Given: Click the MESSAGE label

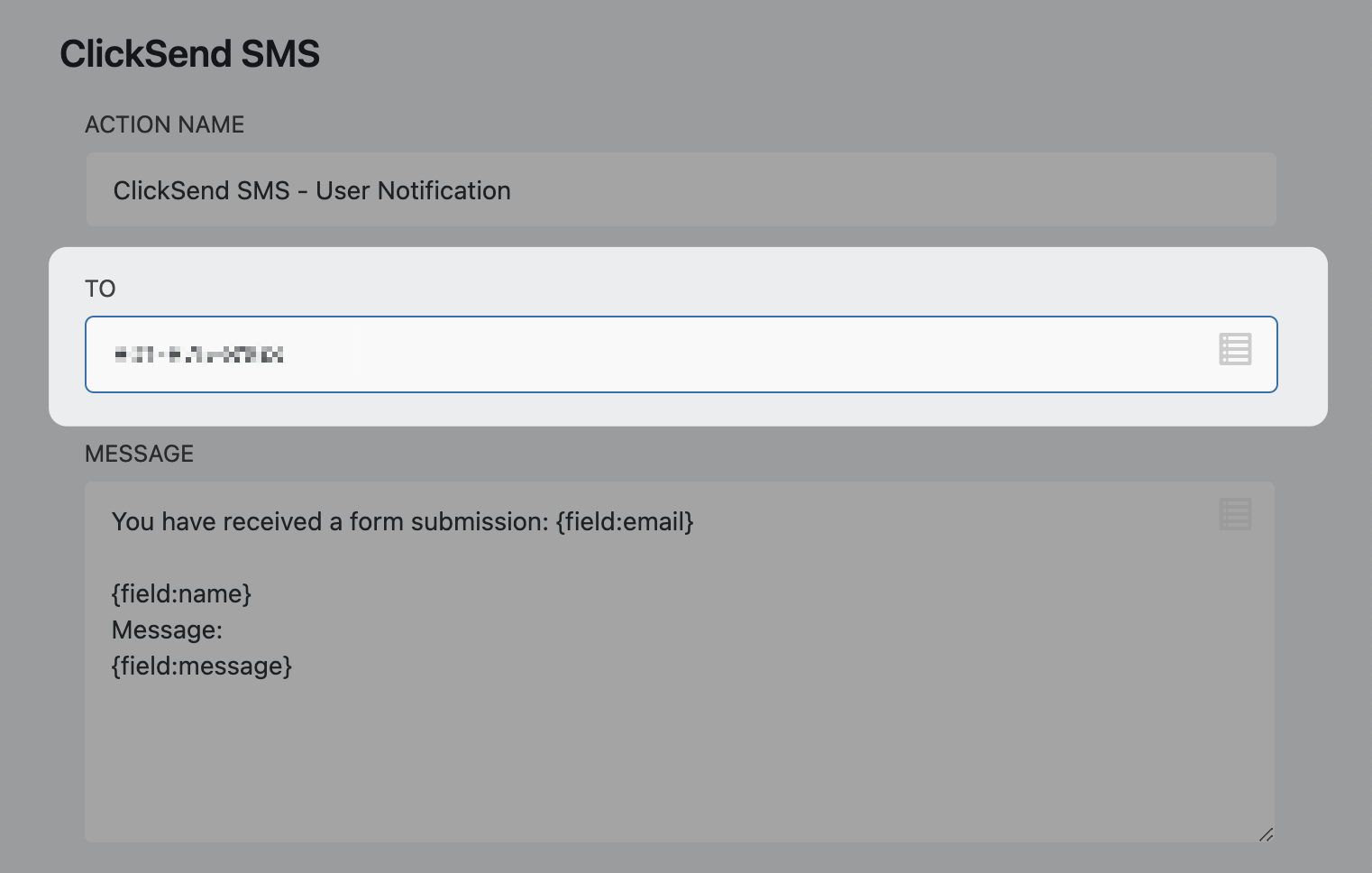Looking at the screenshot, I should click(139, 454).
